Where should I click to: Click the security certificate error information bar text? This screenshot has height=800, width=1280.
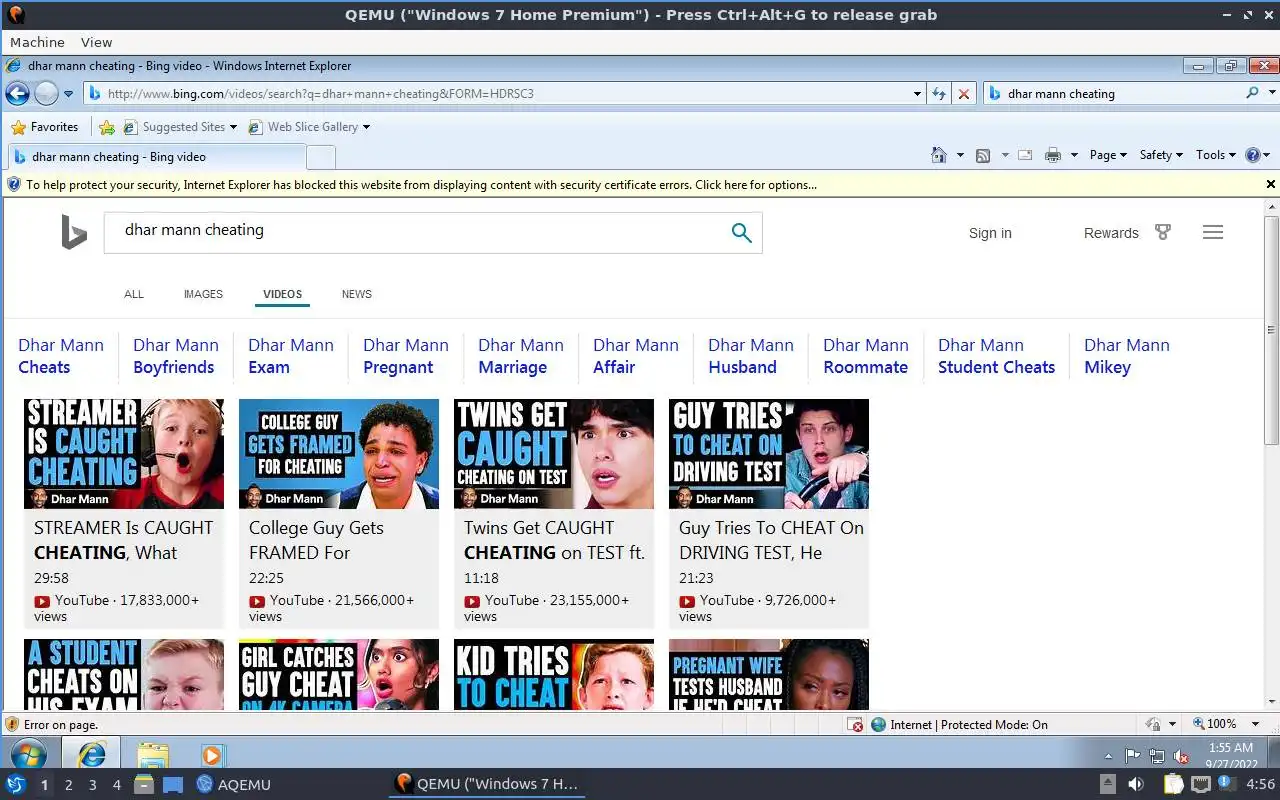click(x=421, y=184)
